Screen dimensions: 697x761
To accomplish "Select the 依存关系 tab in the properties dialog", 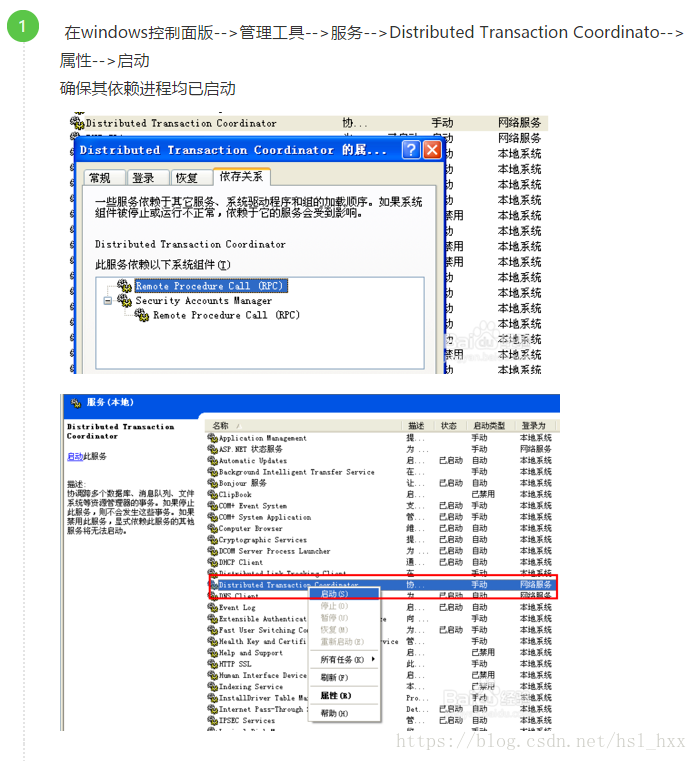I will [x=241, y=177].
